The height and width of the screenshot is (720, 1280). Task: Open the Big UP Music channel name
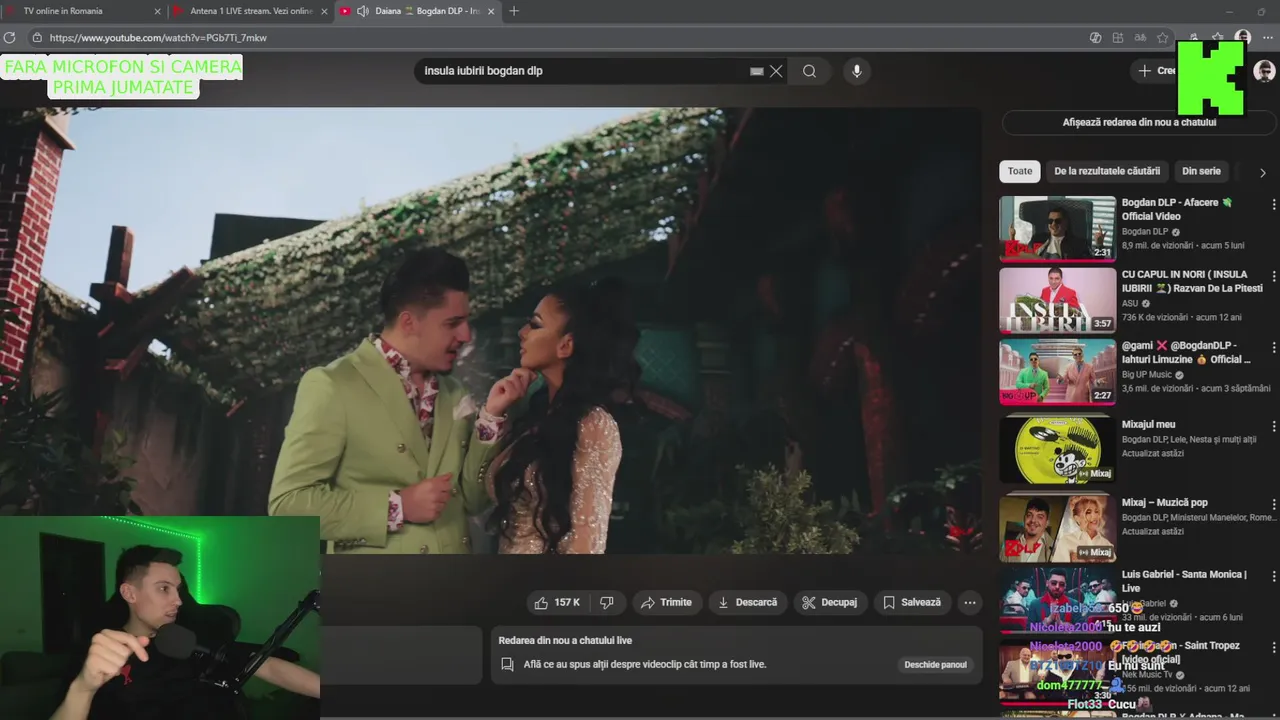tap(1148, 375)
